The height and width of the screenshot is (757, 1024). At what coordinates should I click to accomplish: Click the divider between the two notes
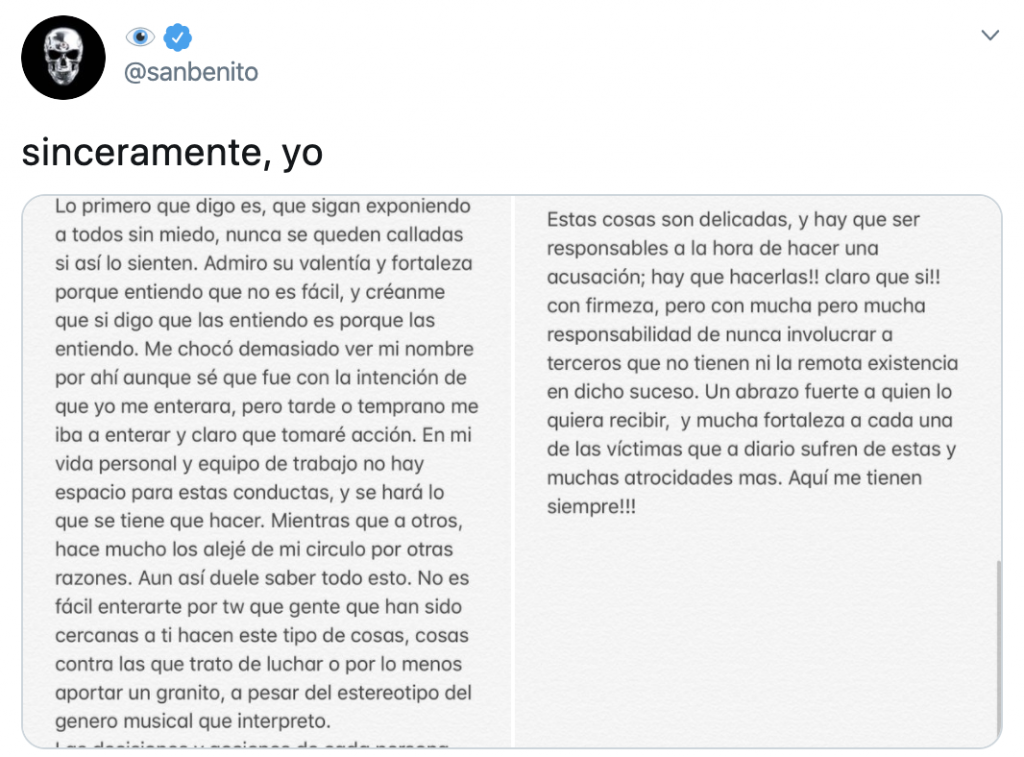pos(512,470)
